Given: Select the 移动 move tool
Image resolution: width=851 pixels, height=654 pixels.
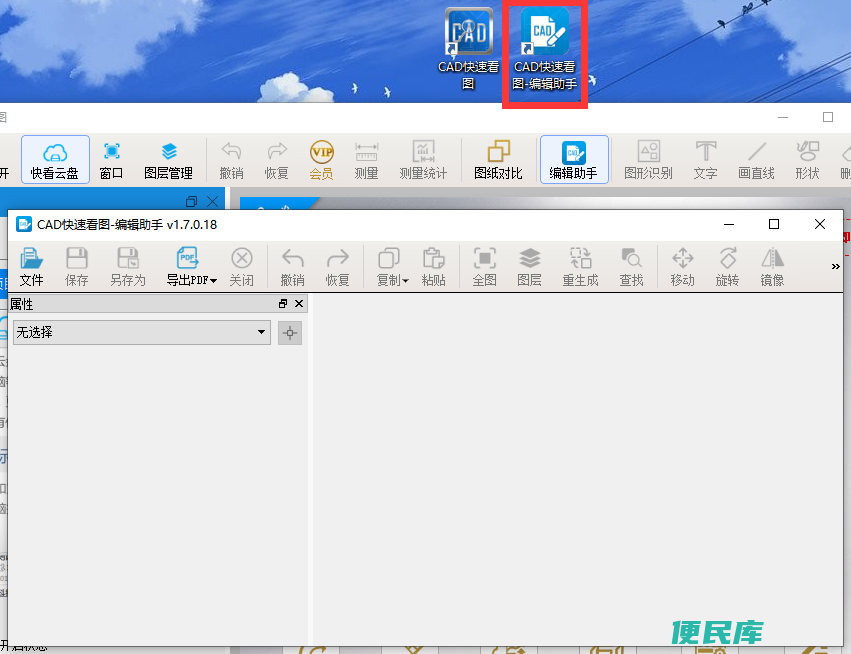Looking at the screenshot, I should [x=683, y=266].
